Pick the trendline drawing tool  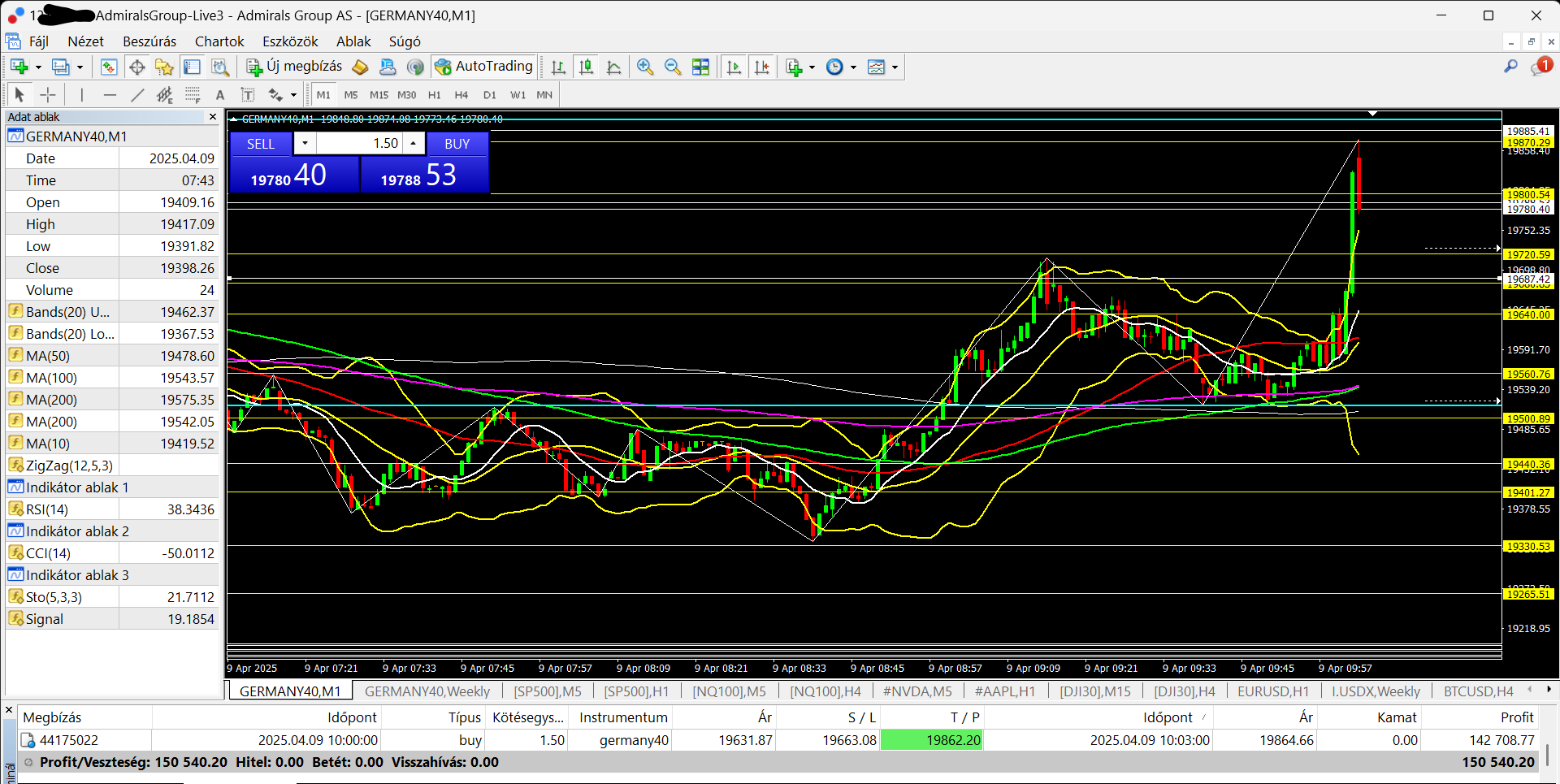coord(137,95)
